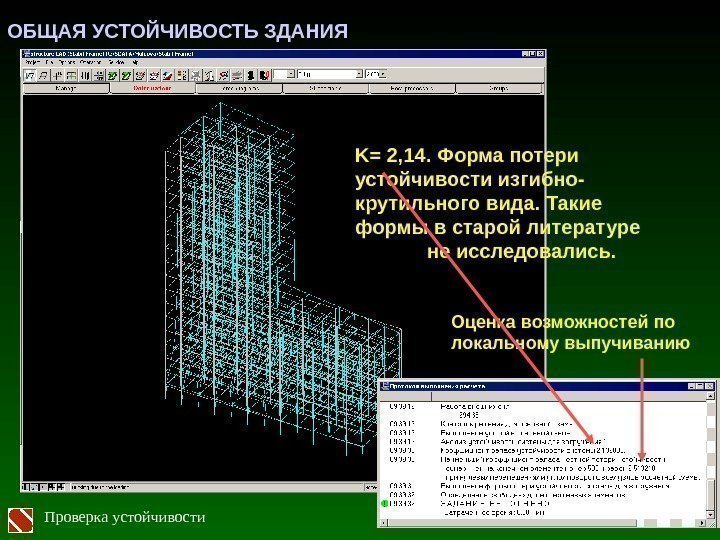Click the solid black figure toolbar icon
The image size is (720, 540).
[251, 75]
